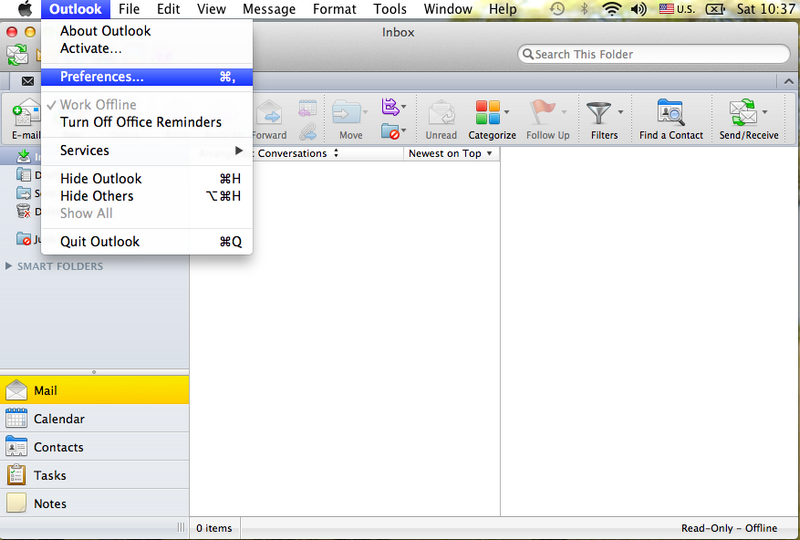
Task: Open the Junk dropdown arrow
Action: [404, 131]
